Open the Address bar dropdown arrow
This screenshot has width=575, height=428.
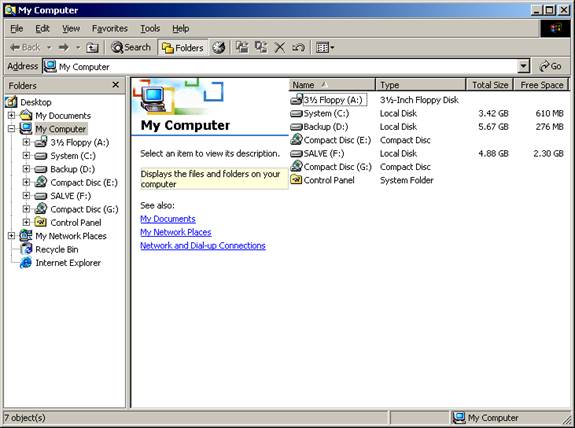523,67
